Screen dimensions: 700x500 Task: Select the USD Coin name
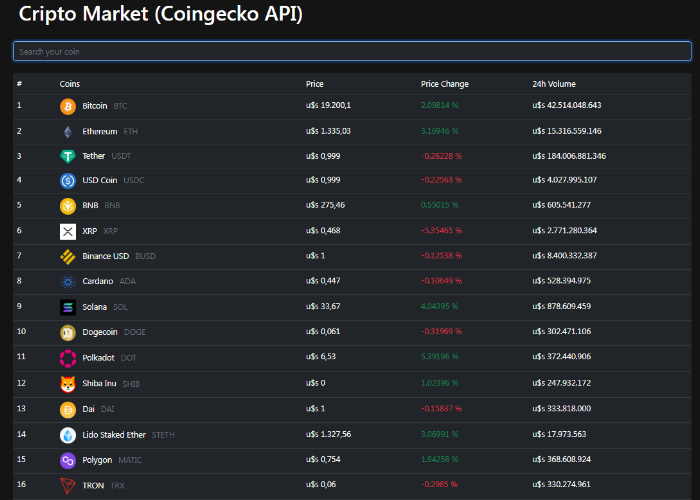coord(100,180)
